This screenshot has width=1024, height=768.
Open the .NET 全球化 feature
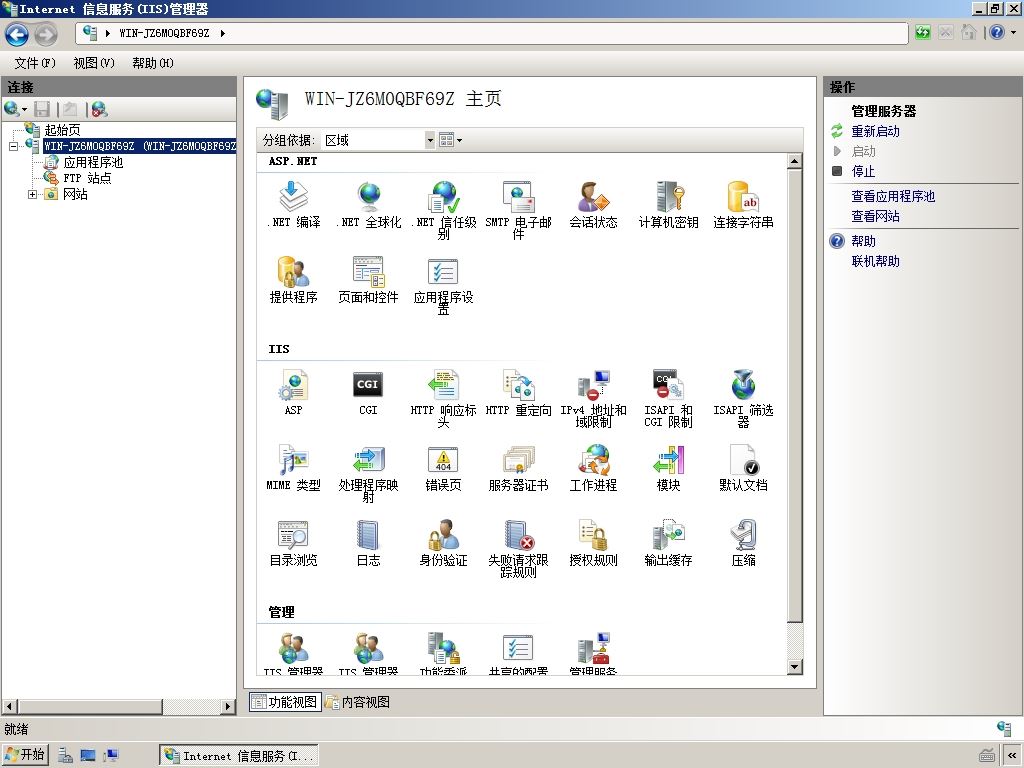click(368, 205)
